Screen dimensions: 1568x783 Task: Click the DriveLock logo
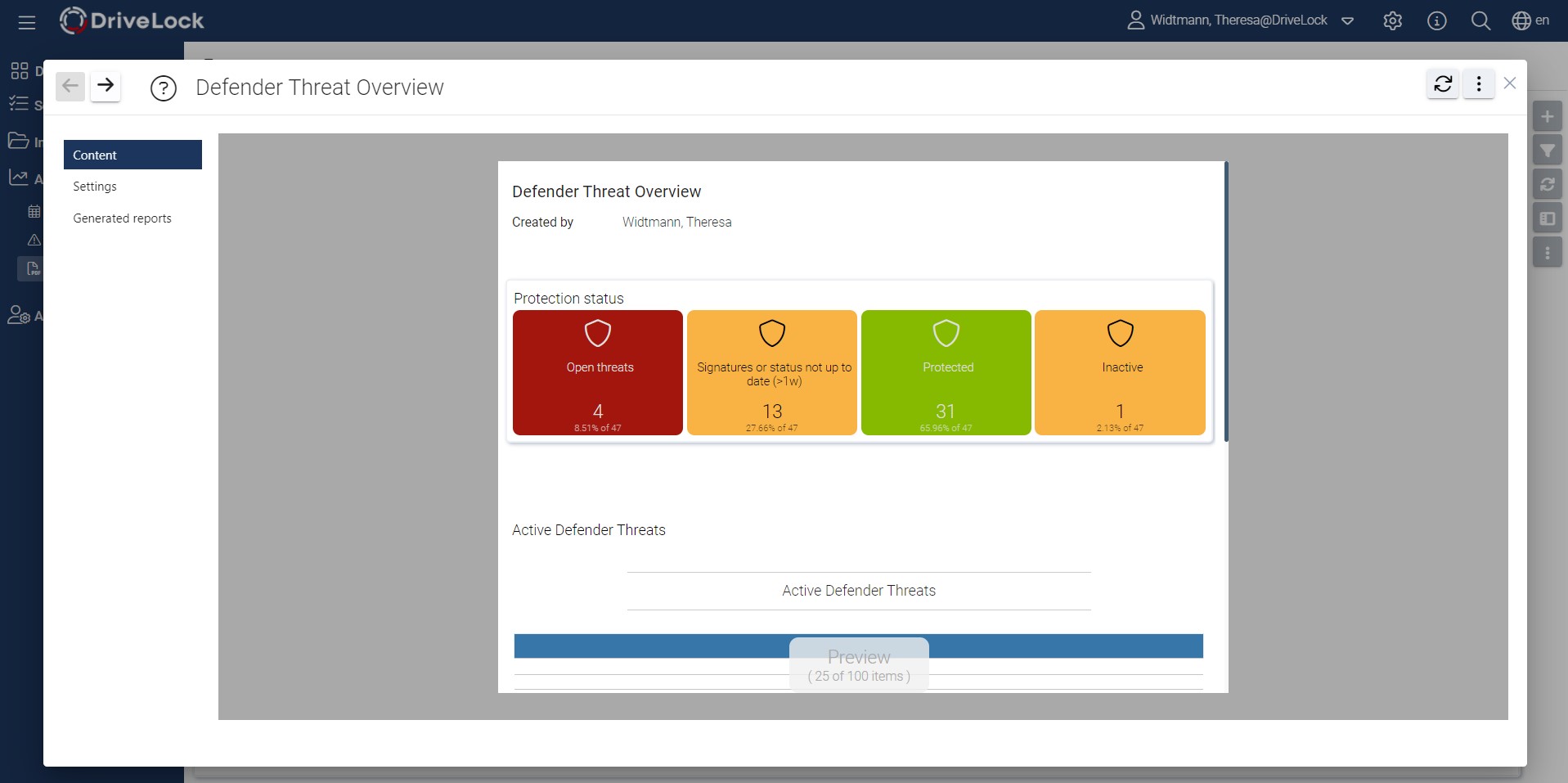(132, 20)
